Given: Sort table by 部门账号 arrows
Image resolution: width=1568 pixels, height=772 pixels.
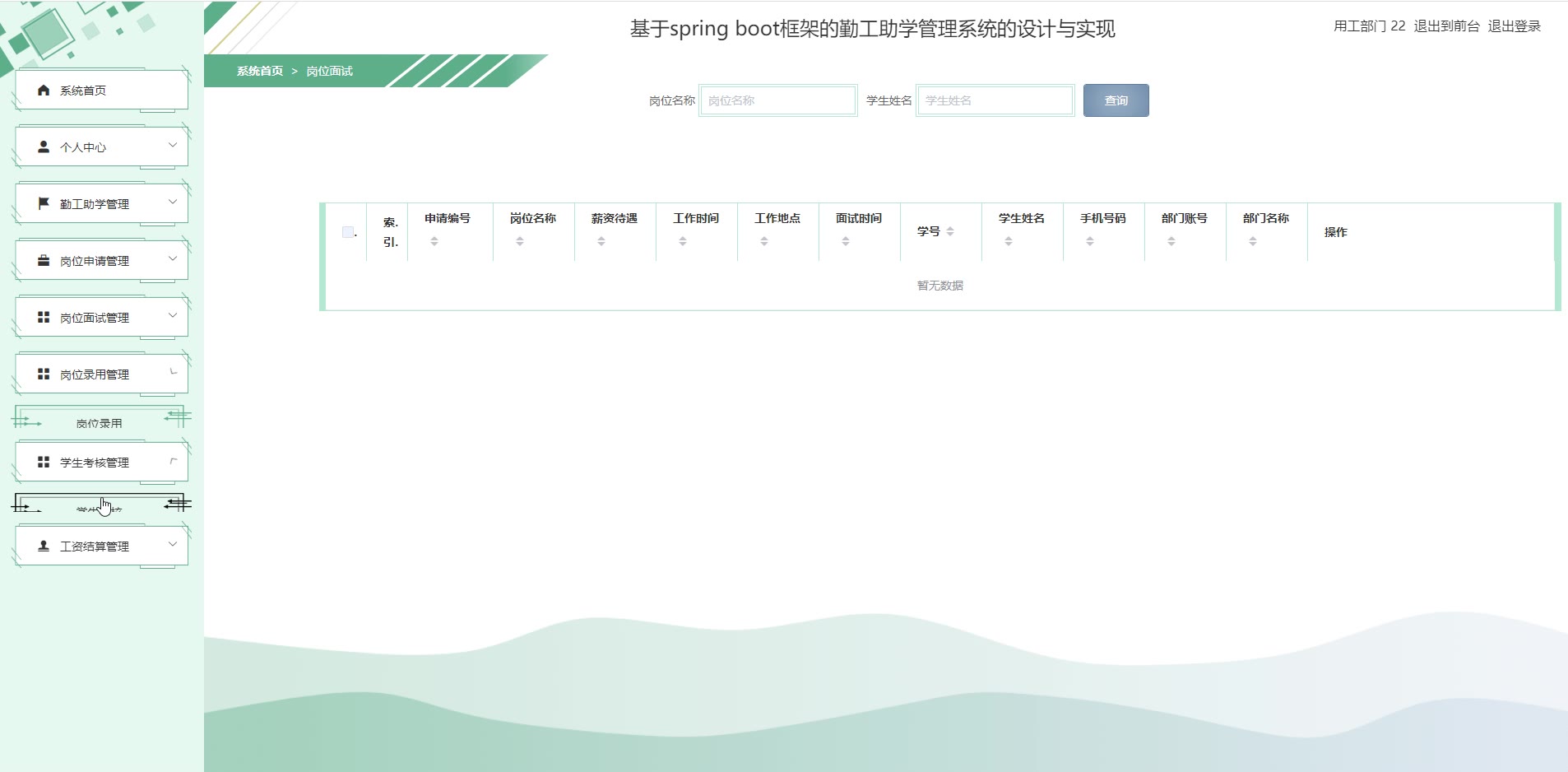Looking at the screenshot, I should (1171, 241).
